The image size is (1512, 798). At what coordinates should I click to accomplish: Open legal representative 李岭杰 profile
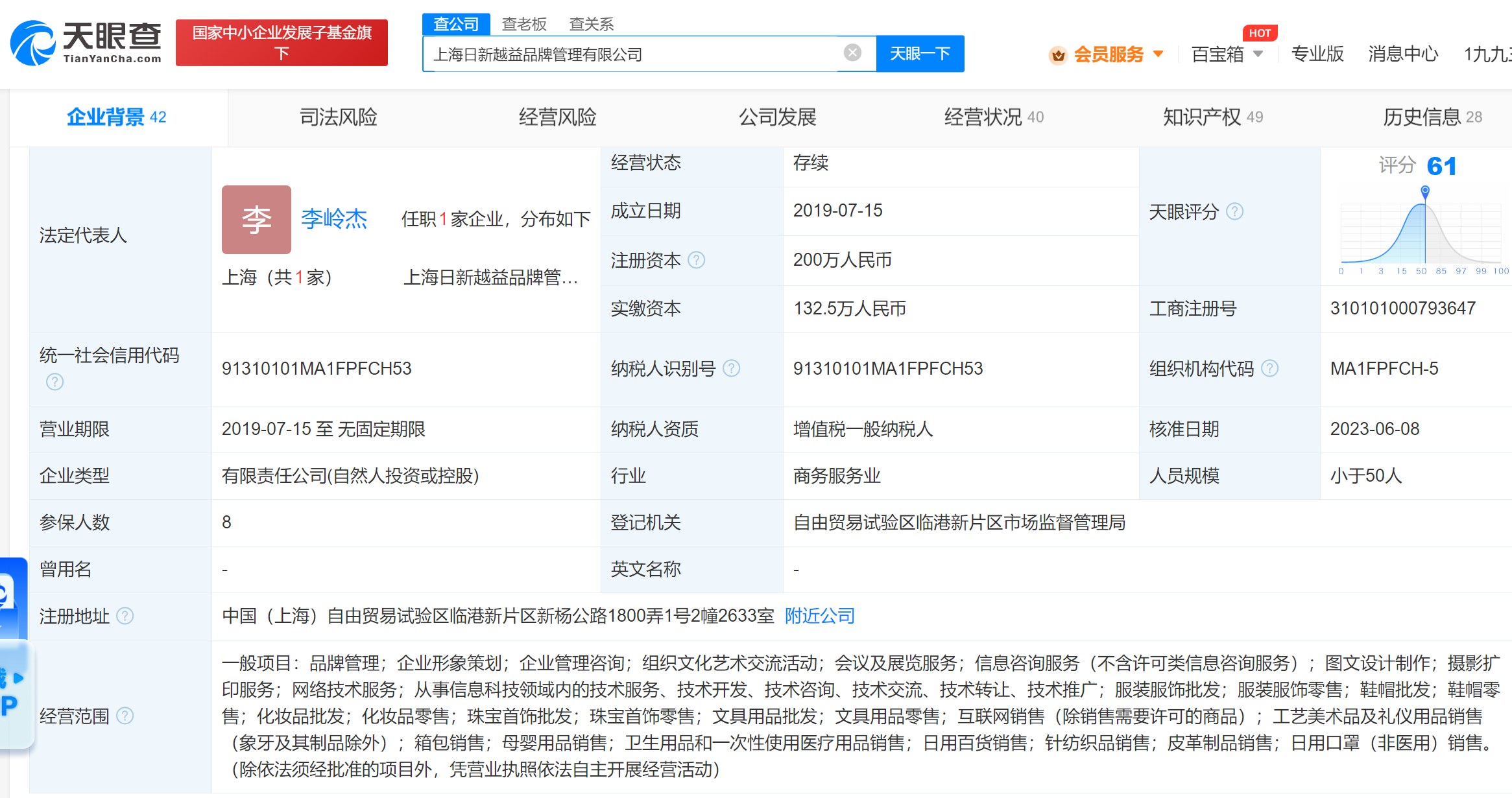pyautogui.click(x=334, y=219)
